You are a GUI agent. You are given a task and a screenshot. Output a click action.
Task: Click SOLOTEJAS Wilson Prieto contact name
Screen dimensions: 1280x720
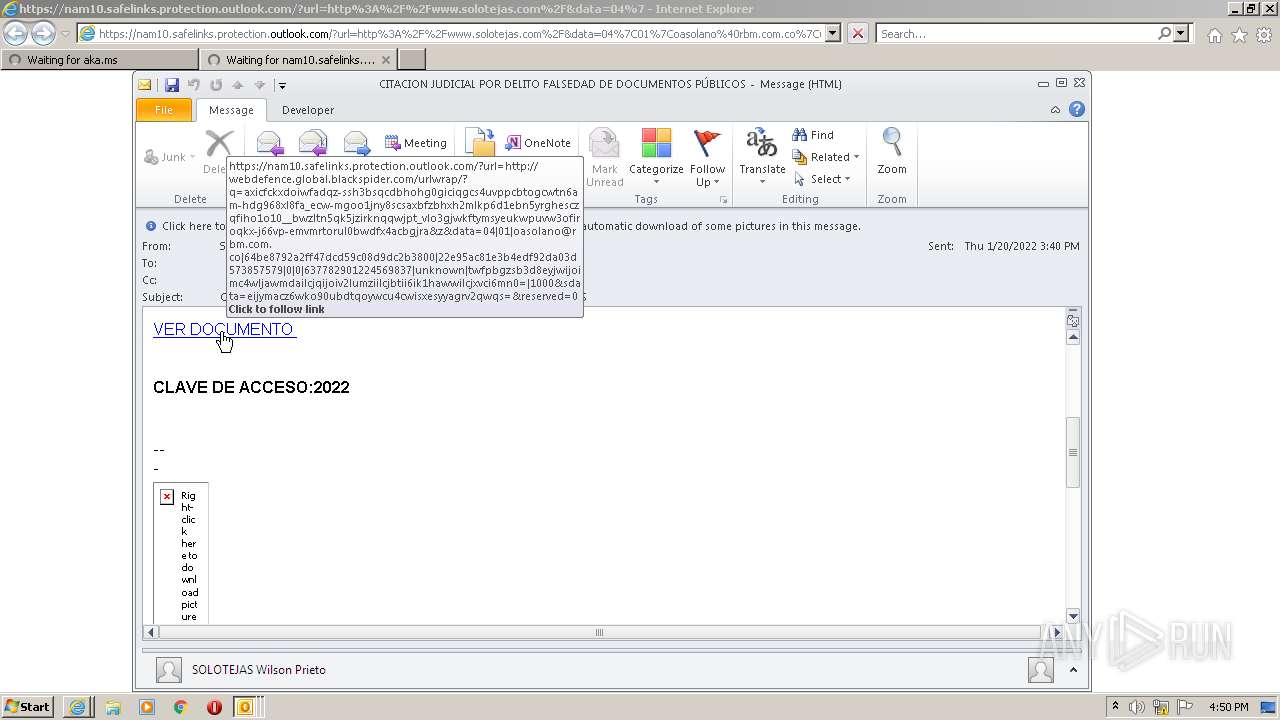click(259, 670)
